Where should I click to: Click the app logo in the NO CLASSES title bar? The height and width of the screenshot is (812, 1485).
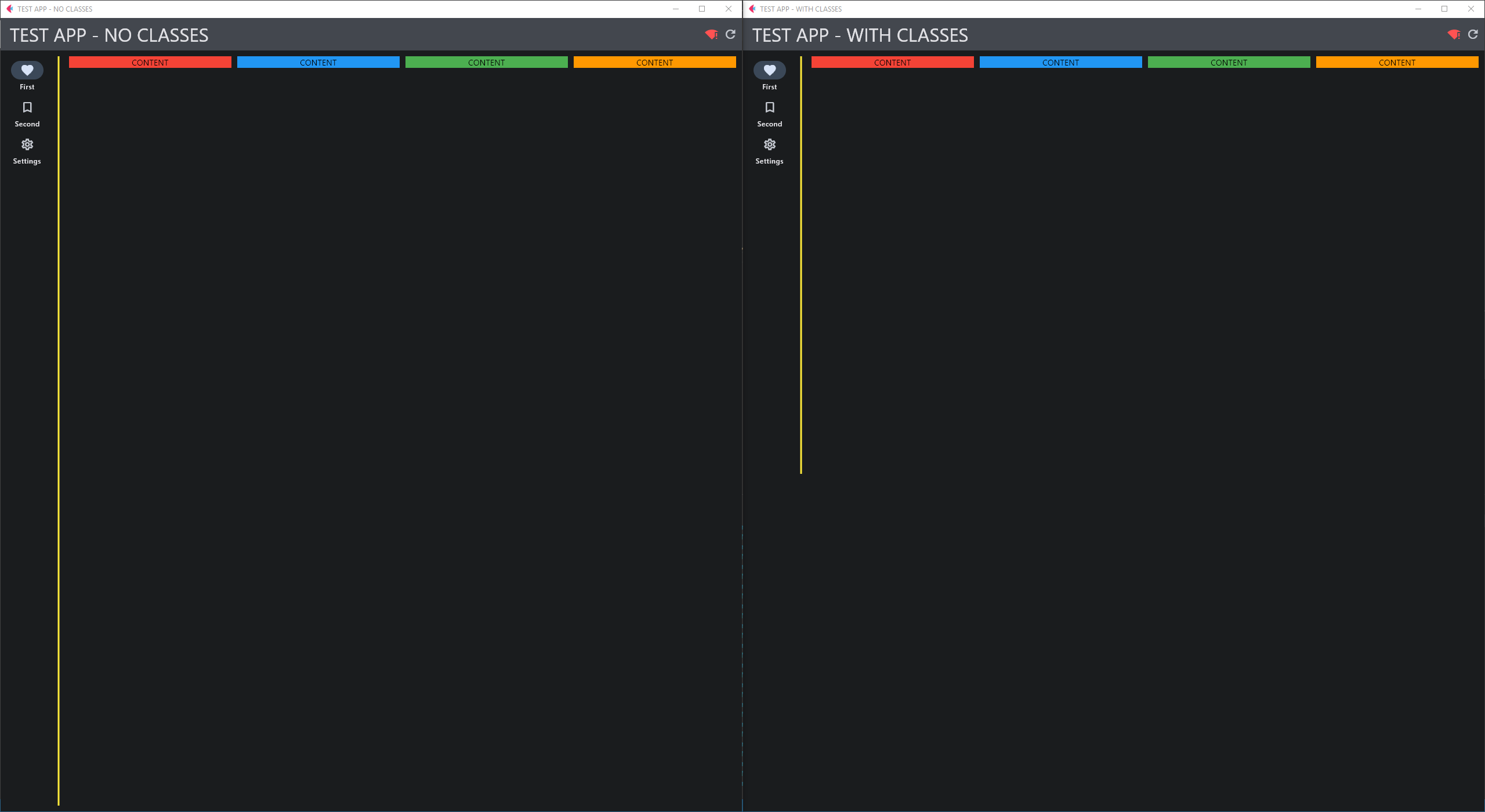click(x=9, y=9)
